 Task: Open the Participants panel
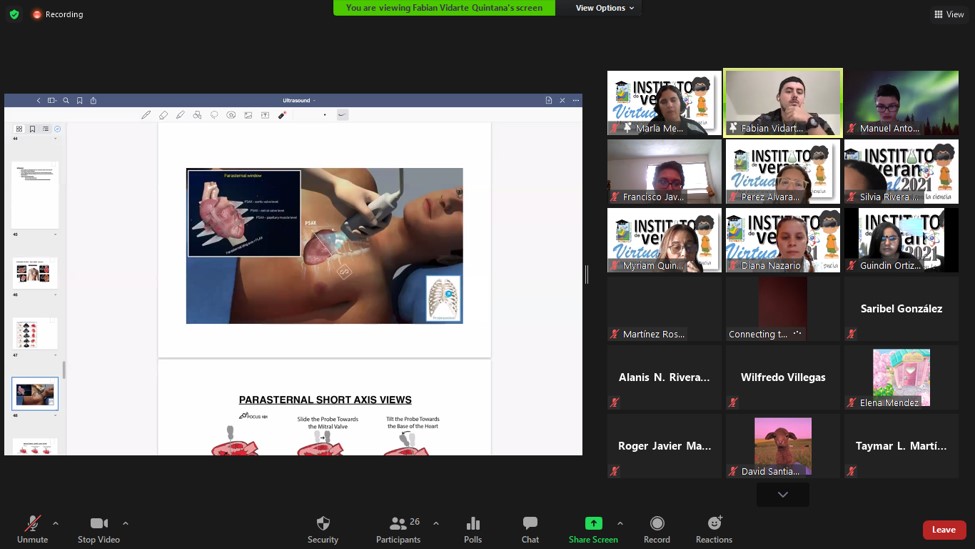click(398, 529)
